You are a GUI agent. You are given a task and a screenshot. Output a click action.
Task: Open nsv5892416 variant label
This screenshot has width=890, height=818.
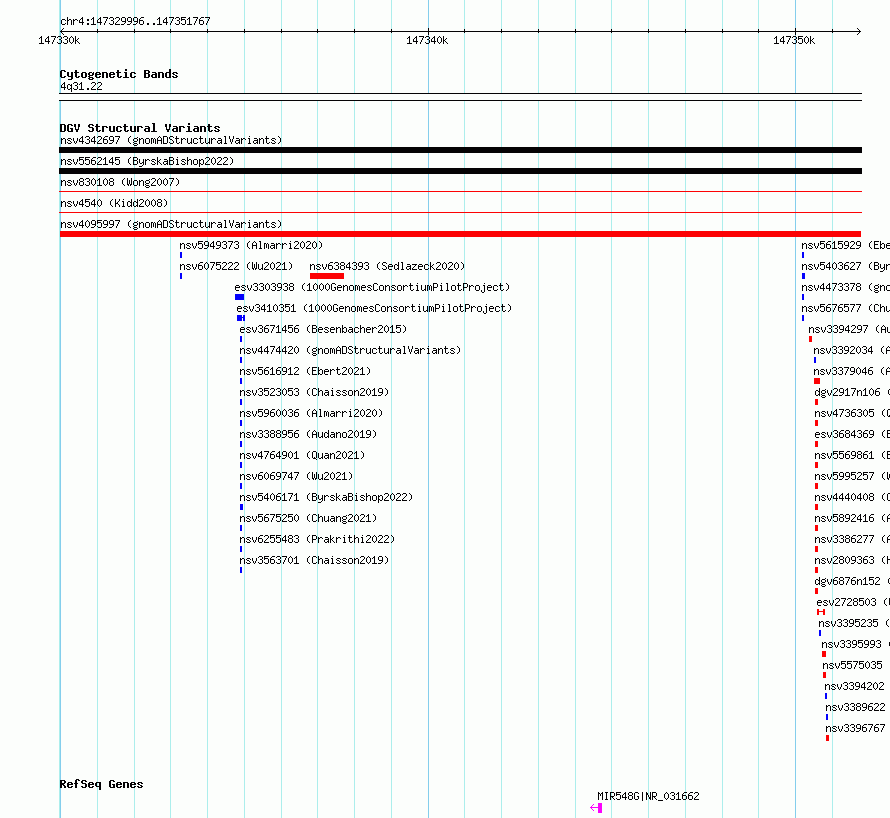point(852,518)
